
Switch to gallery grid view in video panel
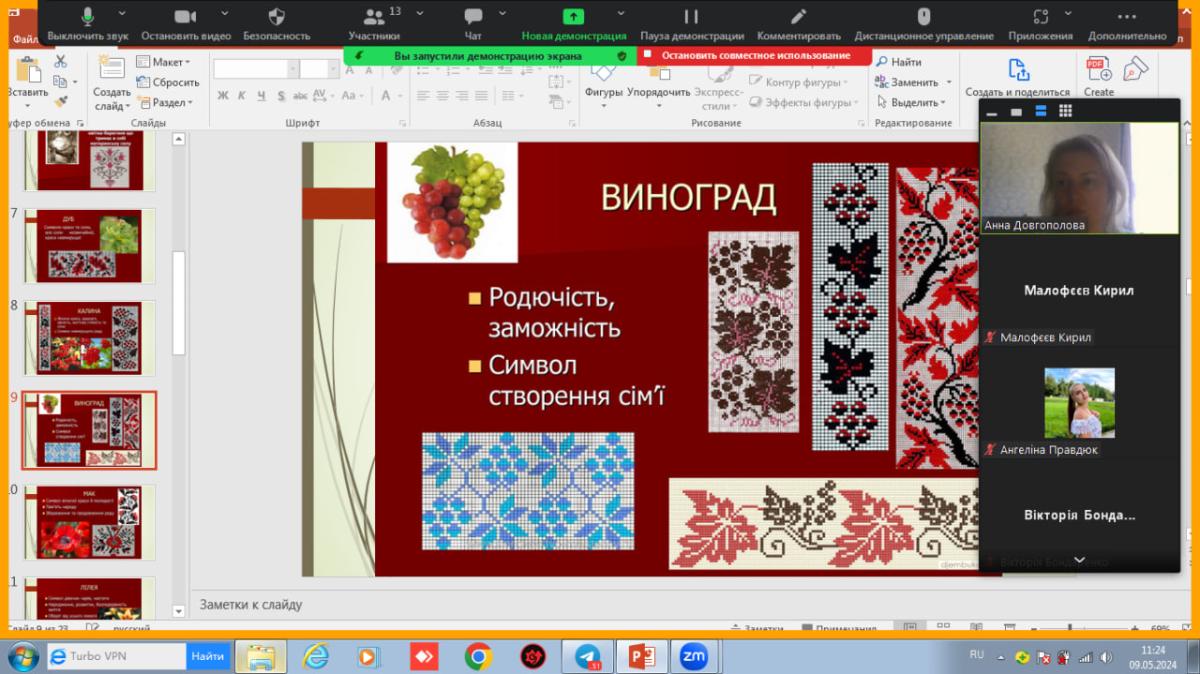tap(1066, 111)
